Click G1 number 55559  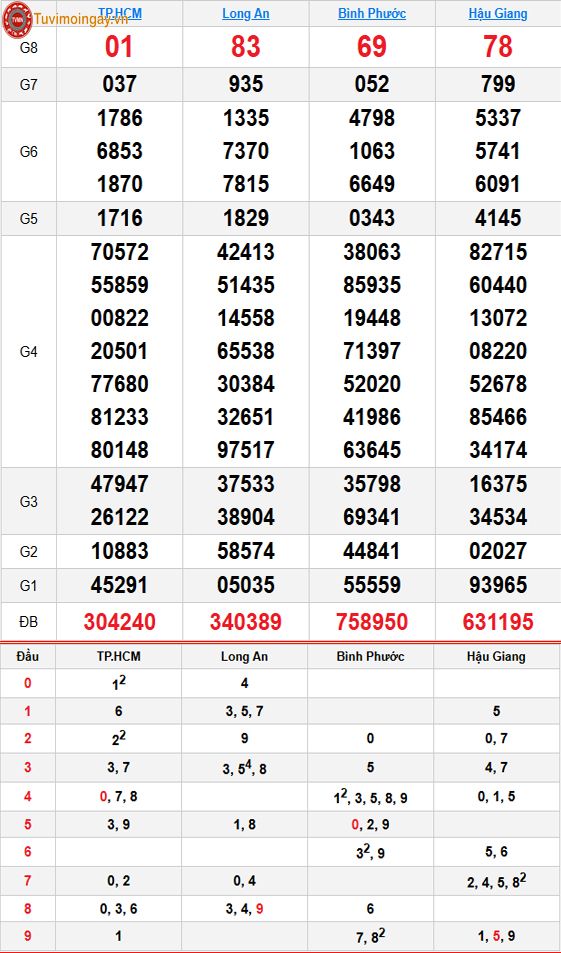[372, 585]
